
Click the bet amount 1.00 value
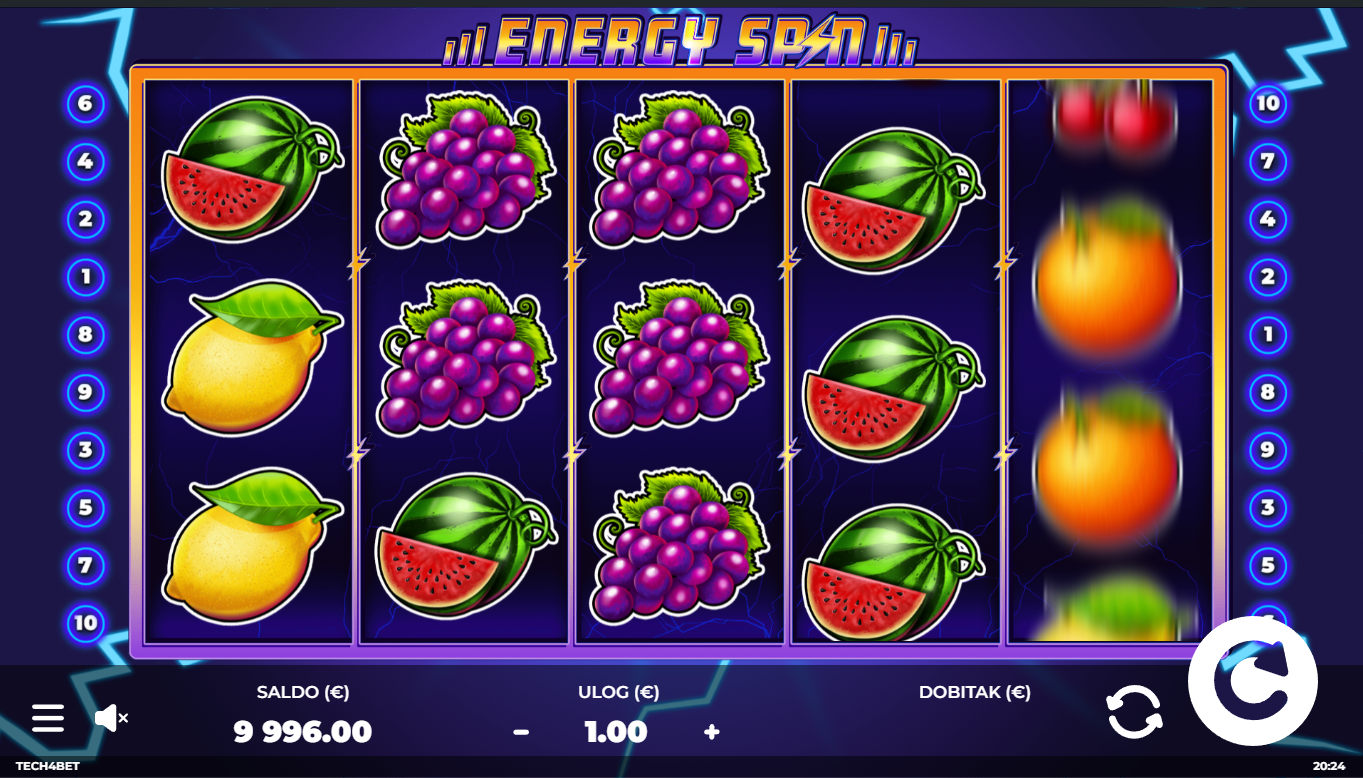pyautogui.click(x=616, y=732)
